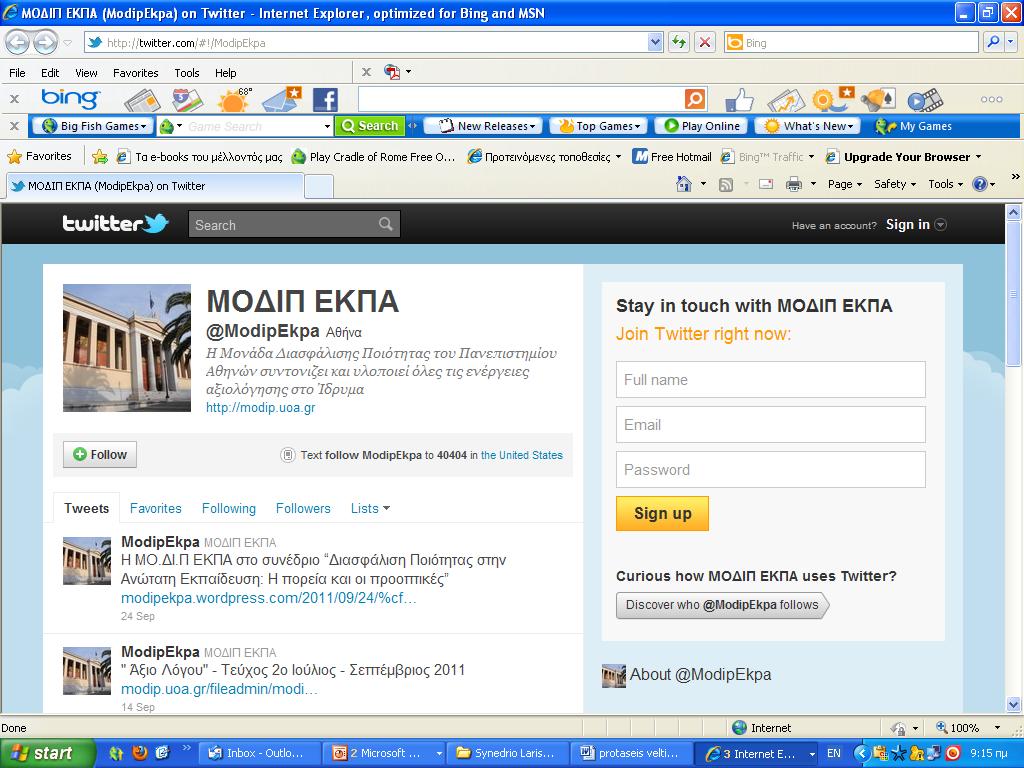Viewport: 1024px width, 768px height.
Task: Open the modipekpa.wordpress.com tweet link
Action: (x=268, y=598)
